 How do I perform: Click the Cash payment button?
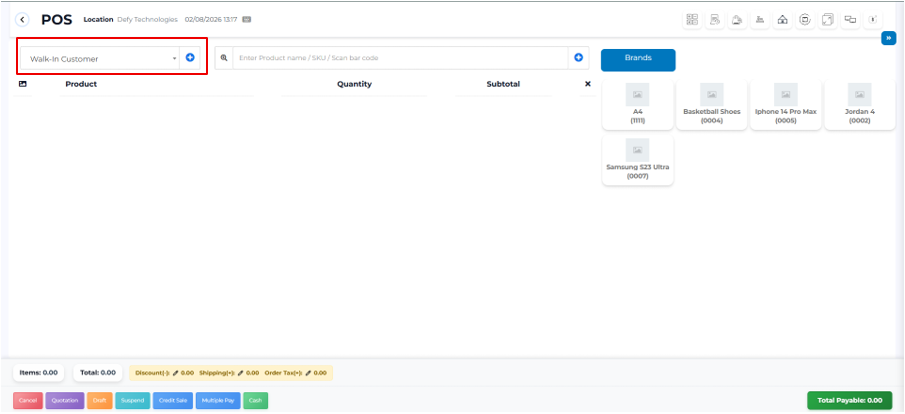[255, 400]
